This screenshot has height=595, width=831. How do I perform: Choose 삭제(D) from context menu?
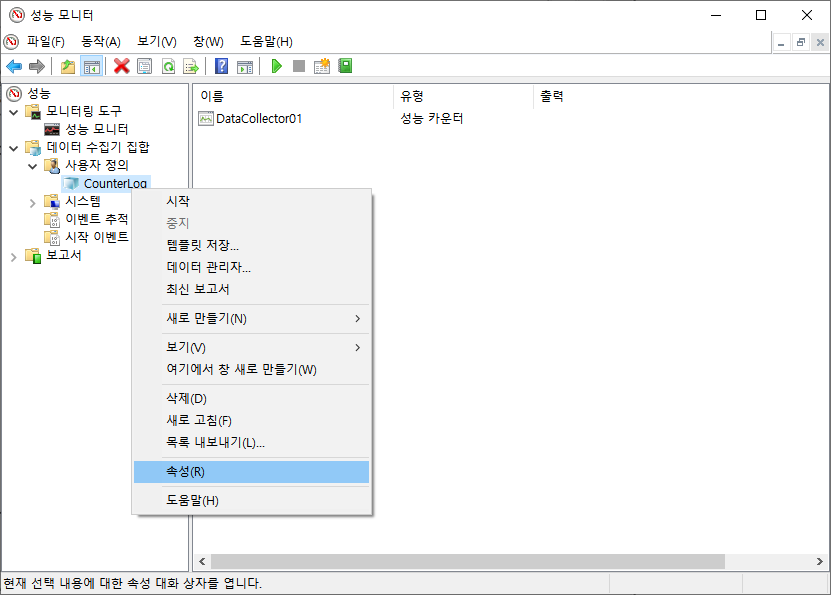(251, 398)
